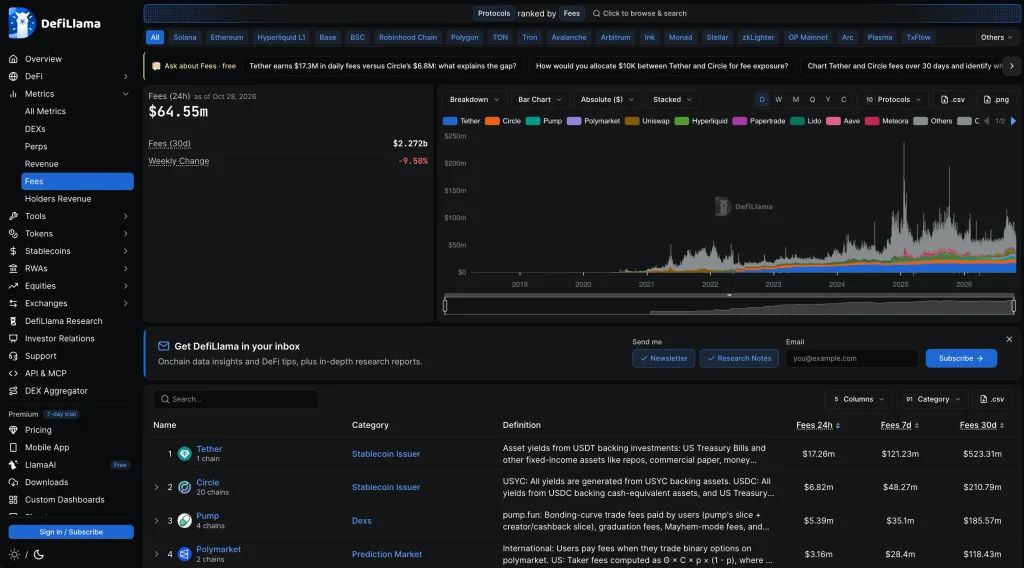The height and width of the screenshot is (568, 1024).
Task: Expand the Exchanges sidebar section
Action: point(125,304)
